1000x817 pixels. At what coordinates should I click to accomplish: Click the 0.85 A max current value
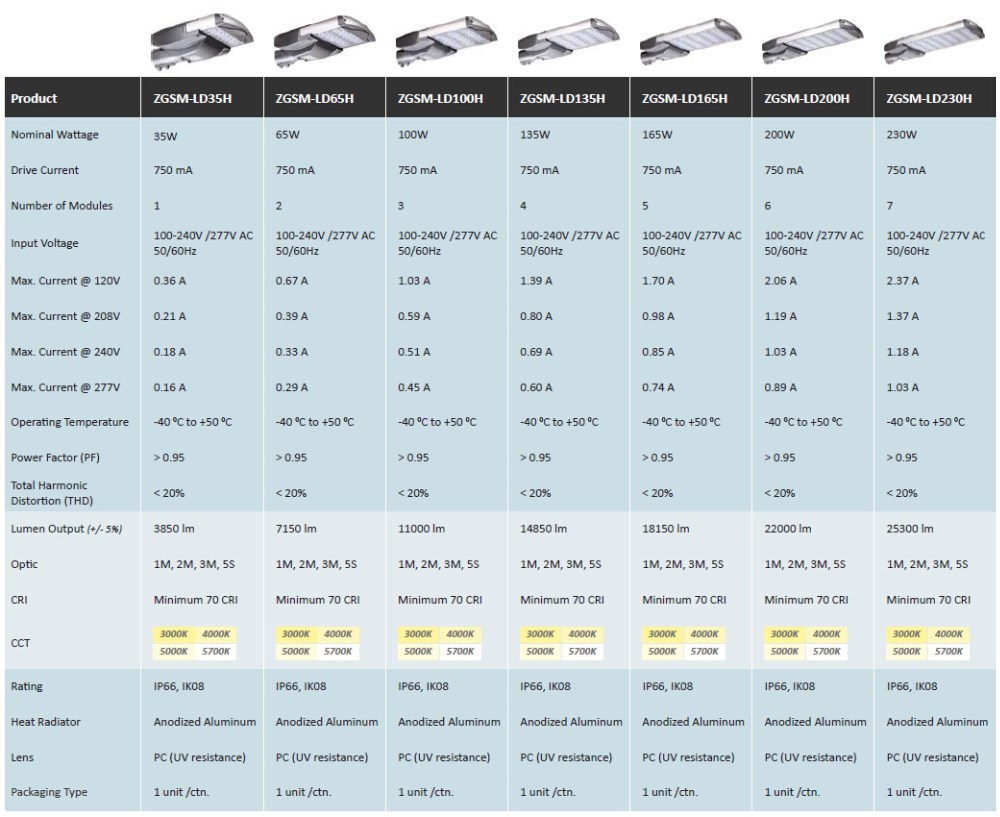(x=658, y=351)
